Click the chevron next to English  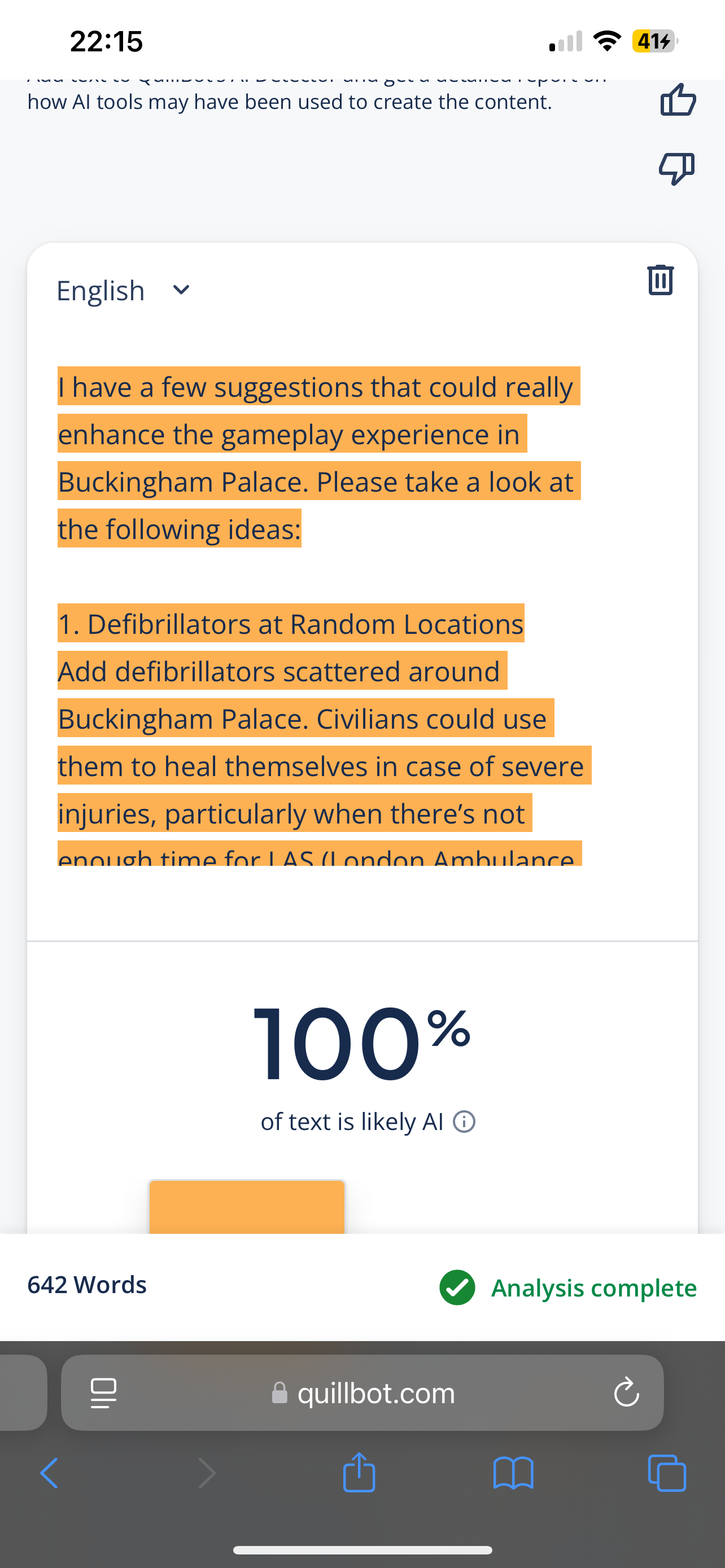coord(181,290)
